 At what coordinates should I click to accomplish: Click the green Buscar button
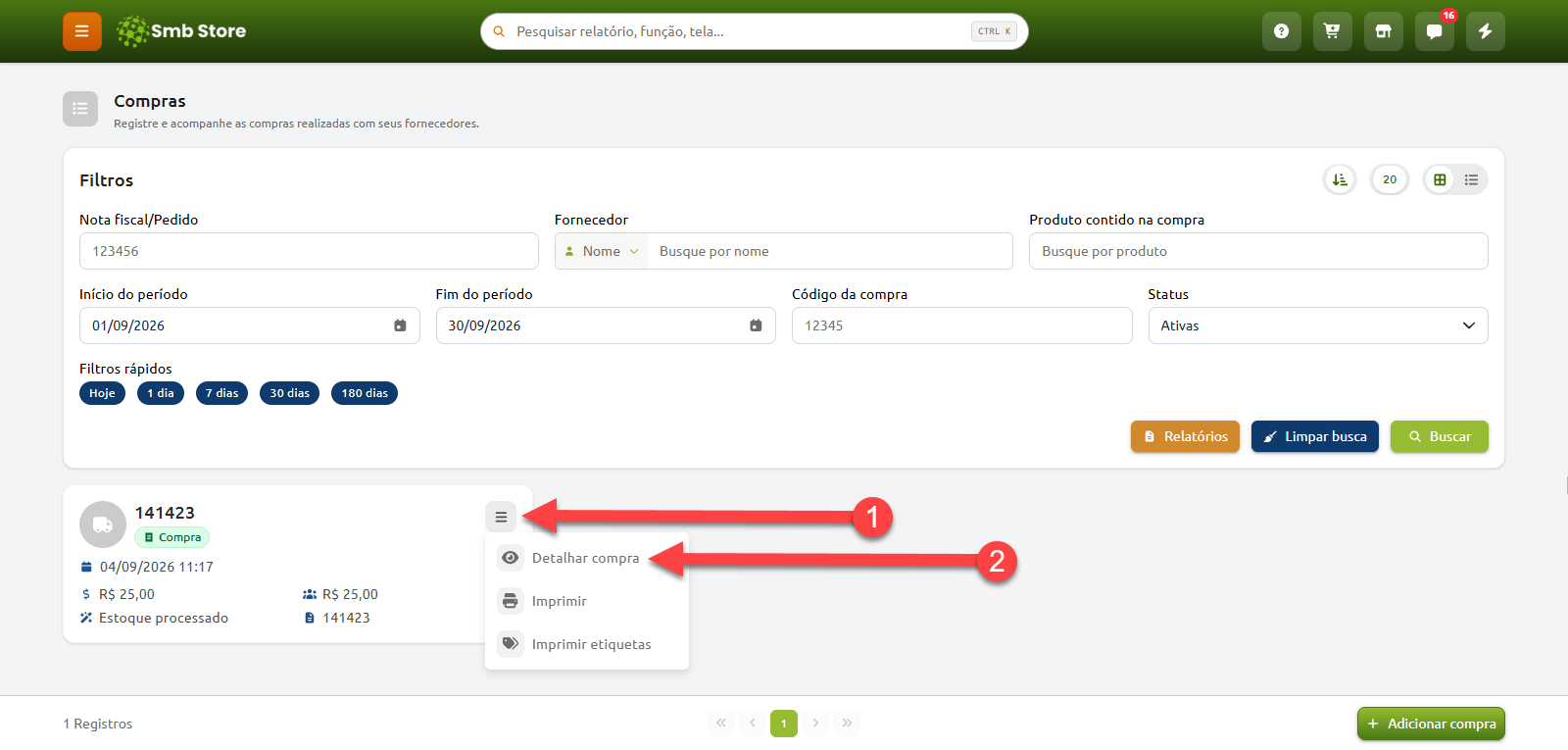1440,436
